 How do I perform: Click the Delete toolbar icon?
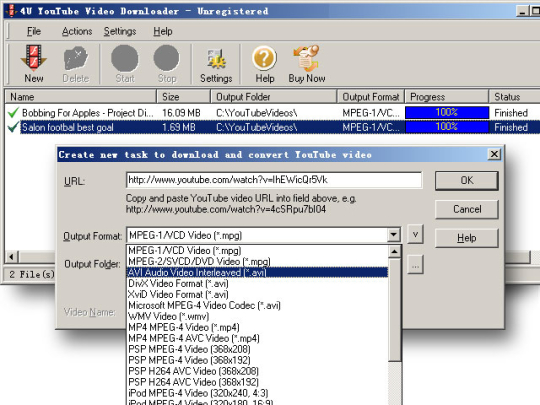(76, 64)
